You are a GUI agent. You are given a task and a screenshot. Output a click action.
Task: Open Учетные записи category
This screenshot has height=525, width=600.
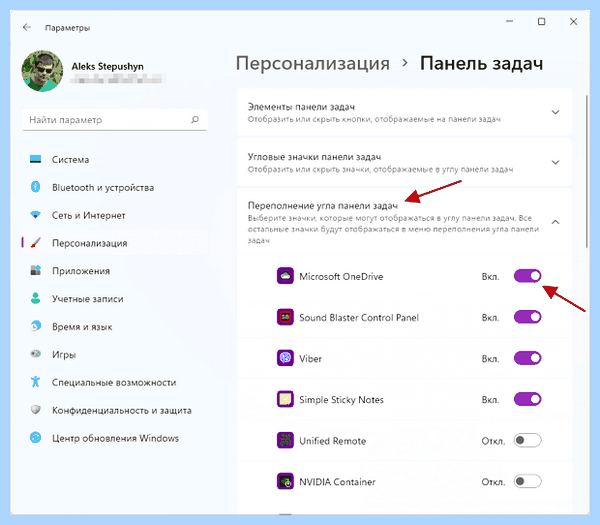pos(115,298)
